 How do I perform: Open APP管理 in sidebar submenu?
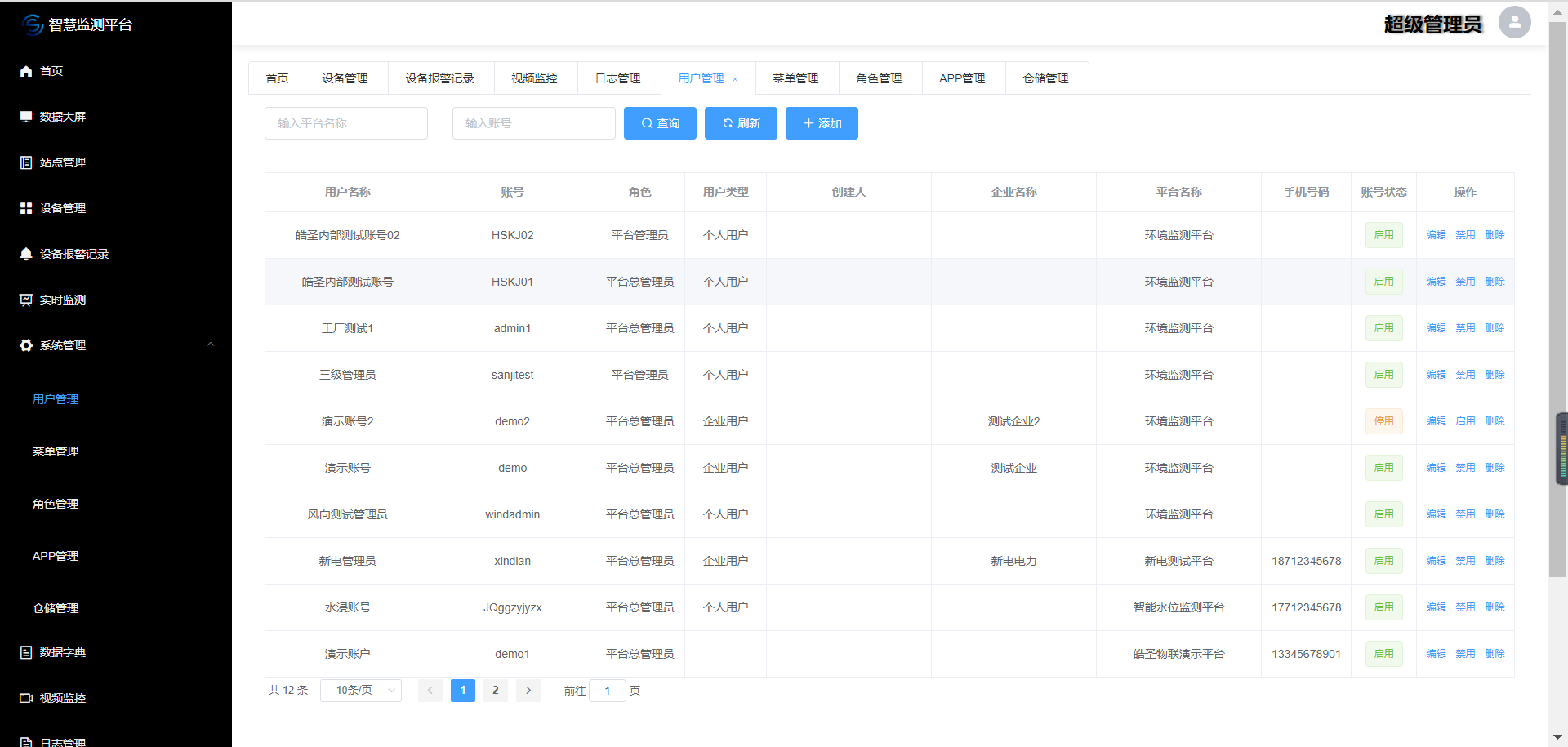click(56, 556)
